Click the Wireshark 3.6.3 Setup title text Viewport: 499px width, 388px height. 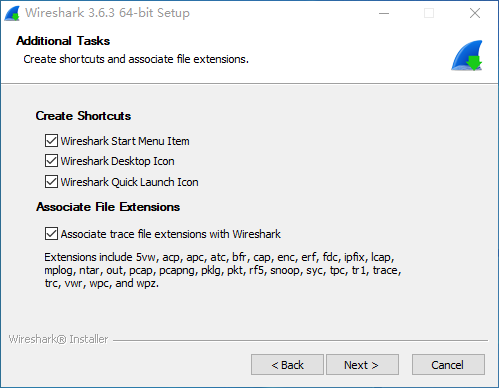(x=107, y=13)
